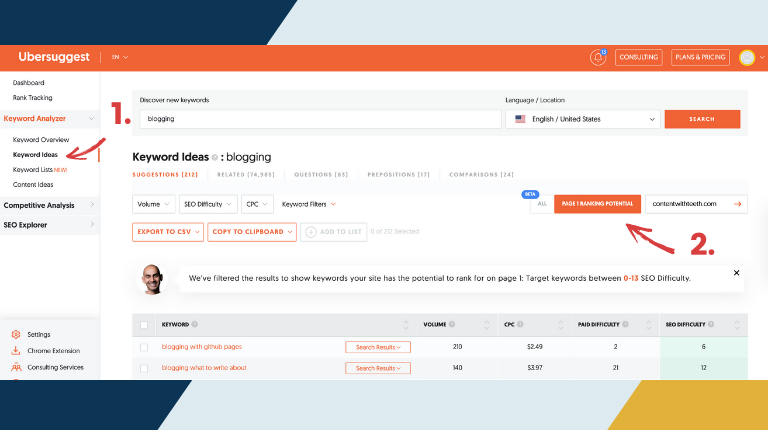Click the Ubersuggest logo
The image size is (768, 430).
(54, 57)
